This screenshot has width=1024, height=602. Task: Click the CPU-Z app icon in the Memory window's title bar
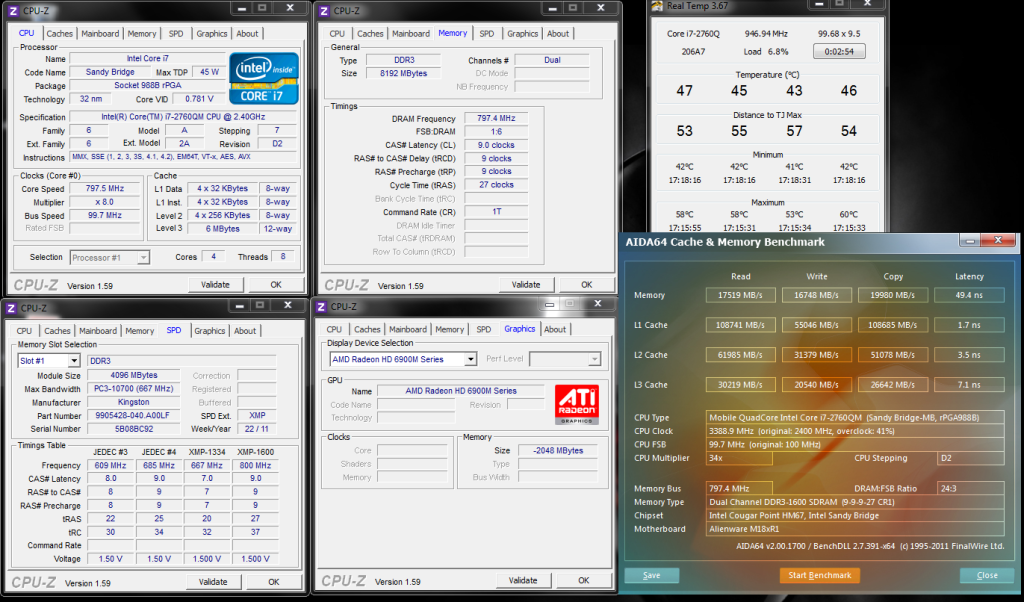pyautogui.click(x=323, y=10)
